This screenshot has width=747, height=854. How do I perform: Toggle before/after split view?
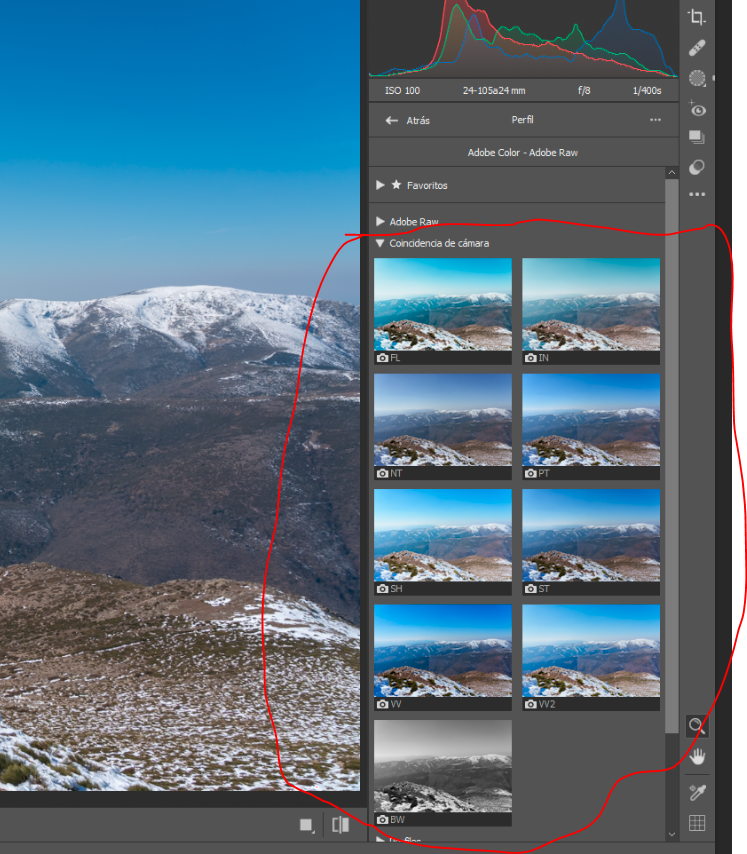point(340,825)
